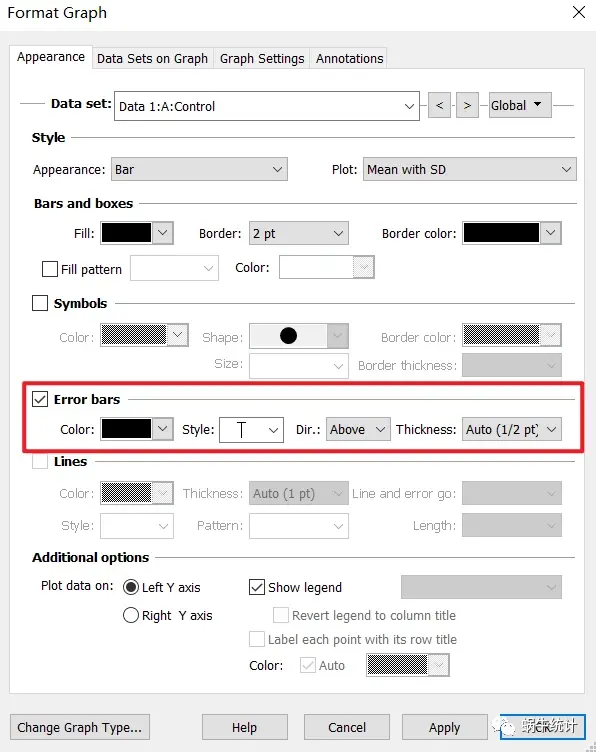596x752 pixels.
Task: Uncheck the Show legend checkbox
Action: (x=257, y=587)
